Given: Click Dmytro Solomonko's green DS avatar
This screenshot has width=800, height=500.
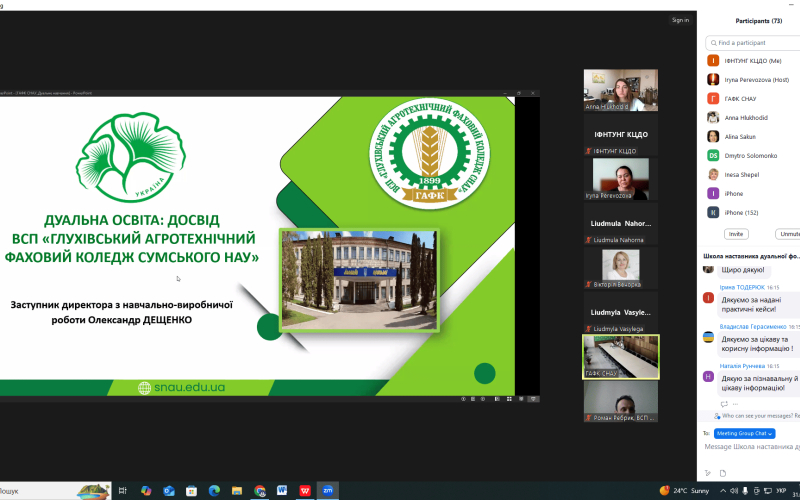Looking at the screenshot, I should coord(713,156).
